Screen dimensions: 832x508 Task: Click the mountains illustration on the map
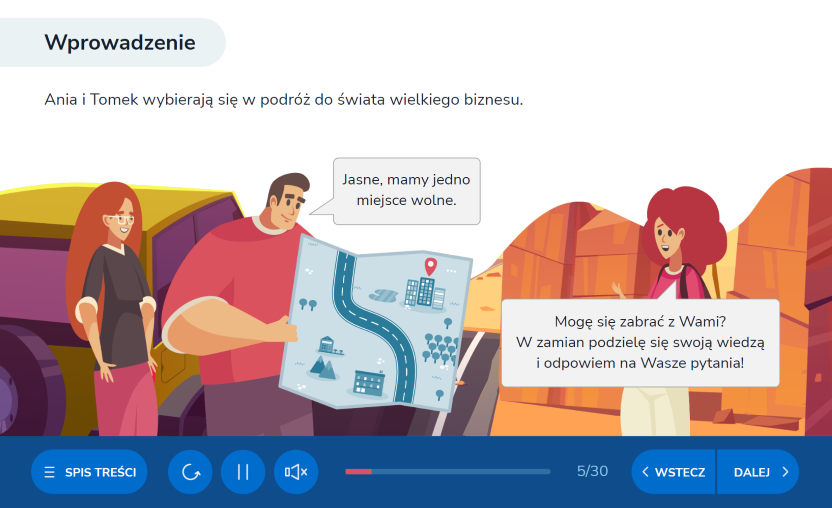click(324, 367)
